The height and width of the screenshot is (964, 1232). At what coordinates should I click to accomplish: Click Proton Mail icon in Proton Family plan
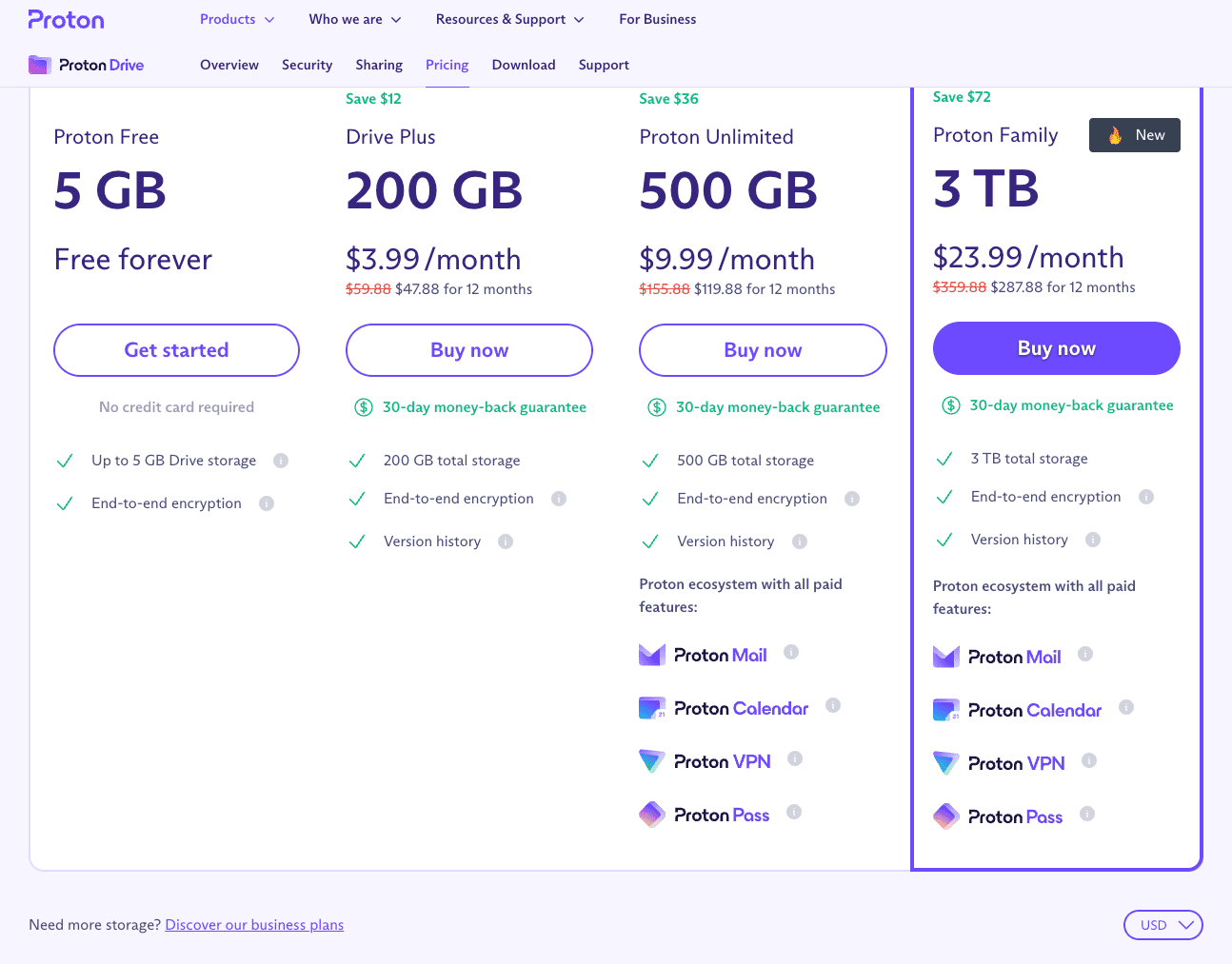point(946,657)
